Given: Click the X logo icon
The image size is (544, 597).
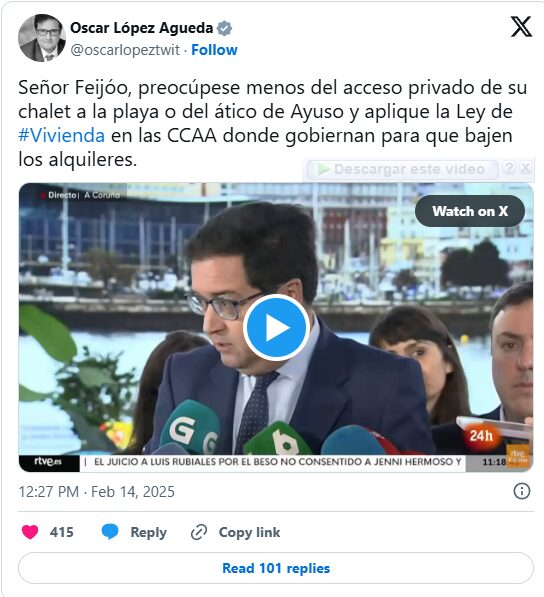Looking at the screenshot, I should pyautogui.click(x=521, y=27).
